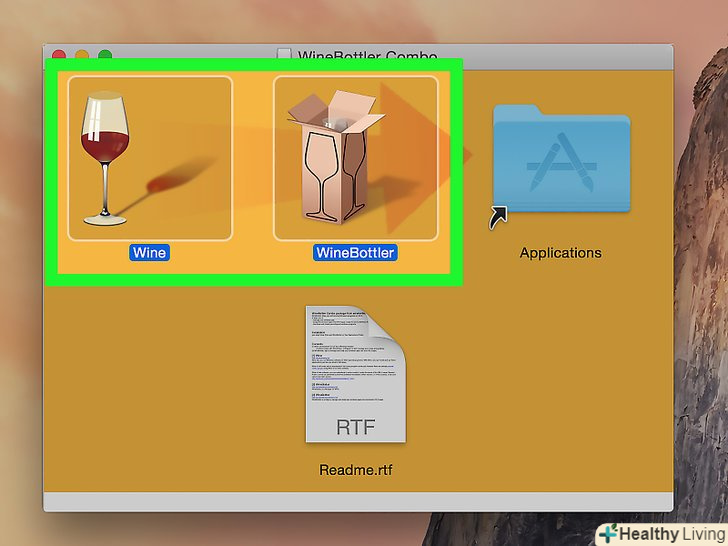Click the WineBottler Combo window title
Image resolution: width=728 pixels, height=546 pixels.
coord(367,55)
